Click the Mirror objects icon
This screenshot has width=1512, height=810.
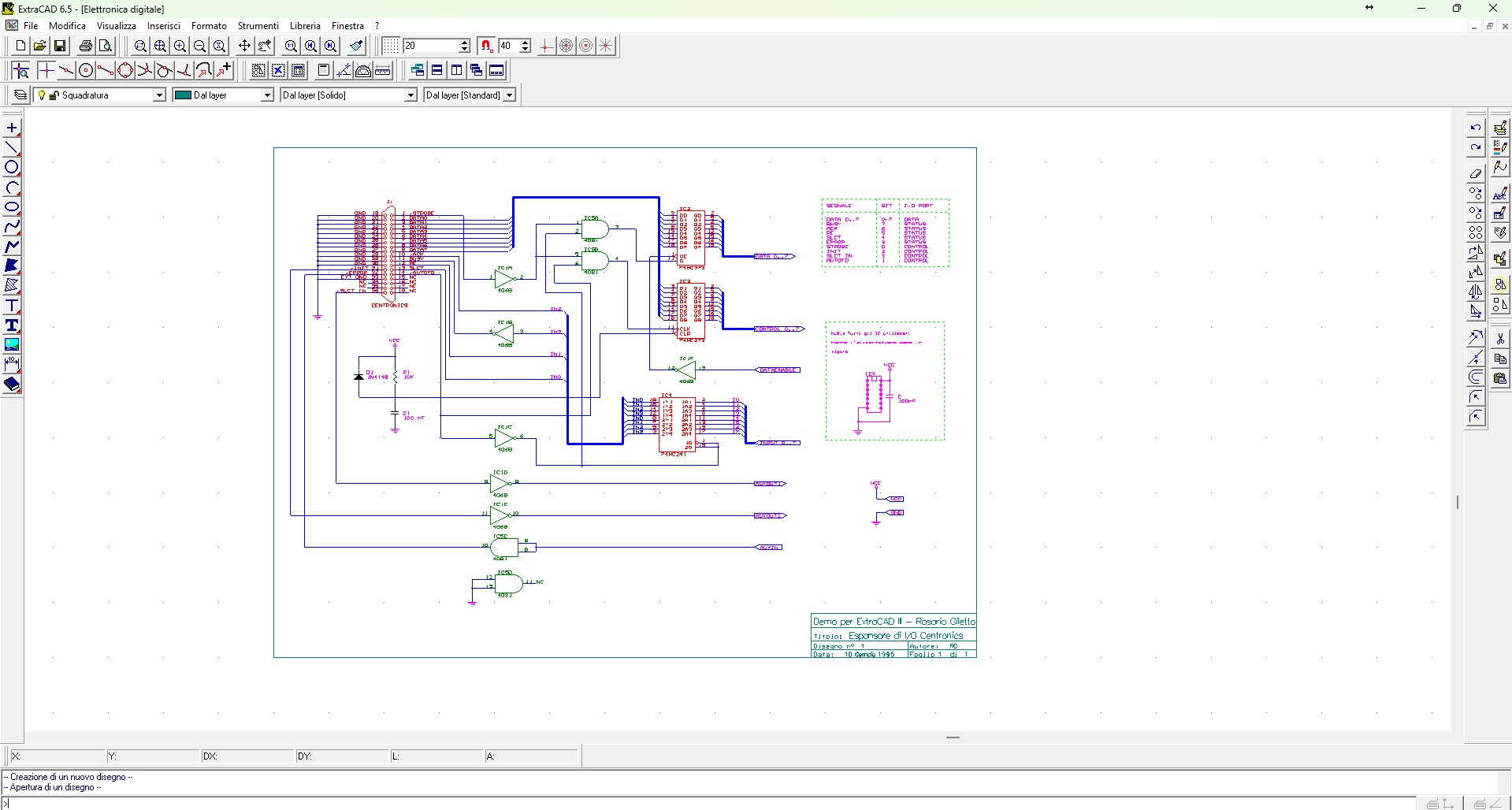click(x=1476, y=292)
